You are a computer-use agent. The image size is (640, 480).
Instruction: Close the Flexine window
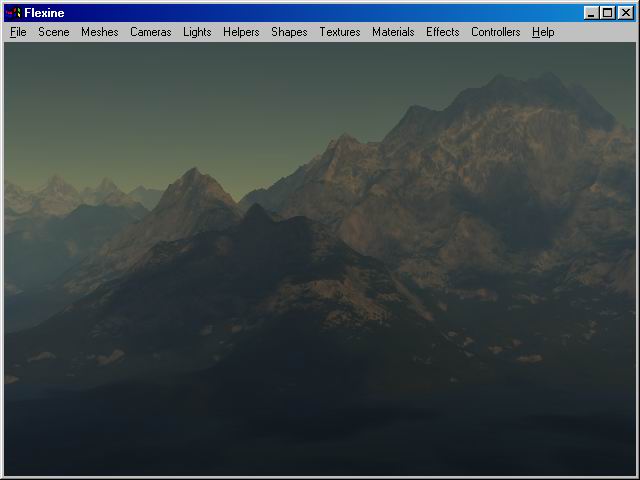click(626, 13)
